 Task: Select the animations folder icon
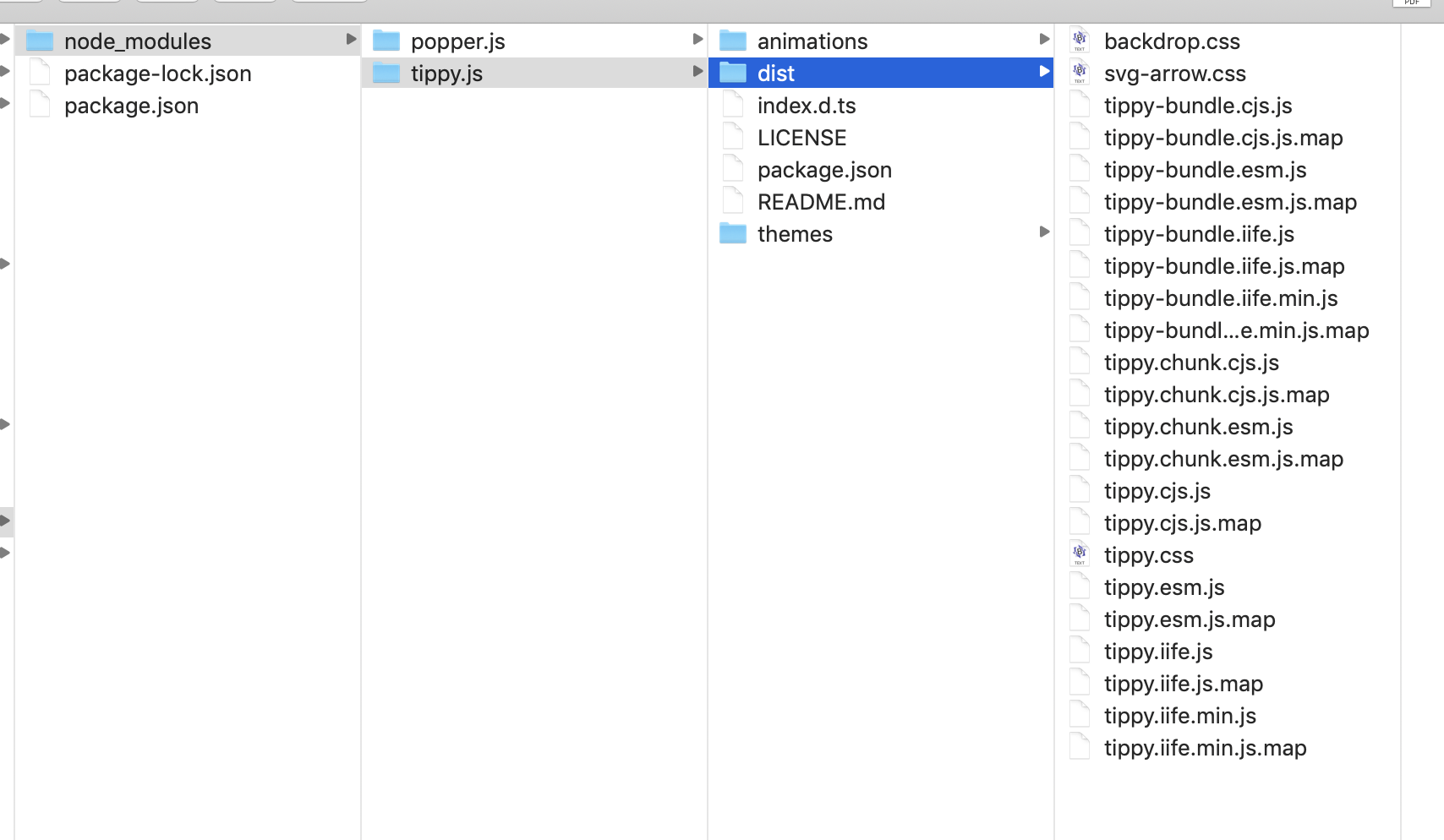click(732, 39)
